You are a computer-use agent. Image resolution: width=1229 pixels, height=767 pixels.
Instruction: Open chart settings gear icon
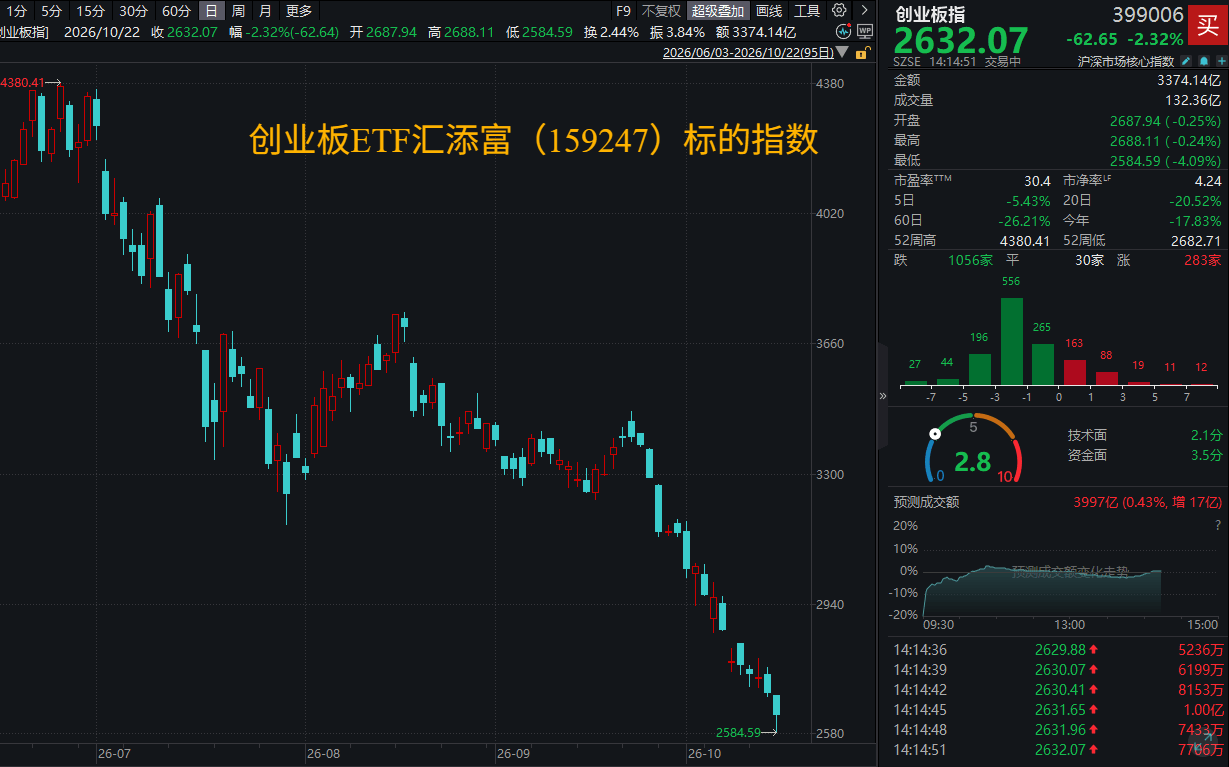(838, 11)
